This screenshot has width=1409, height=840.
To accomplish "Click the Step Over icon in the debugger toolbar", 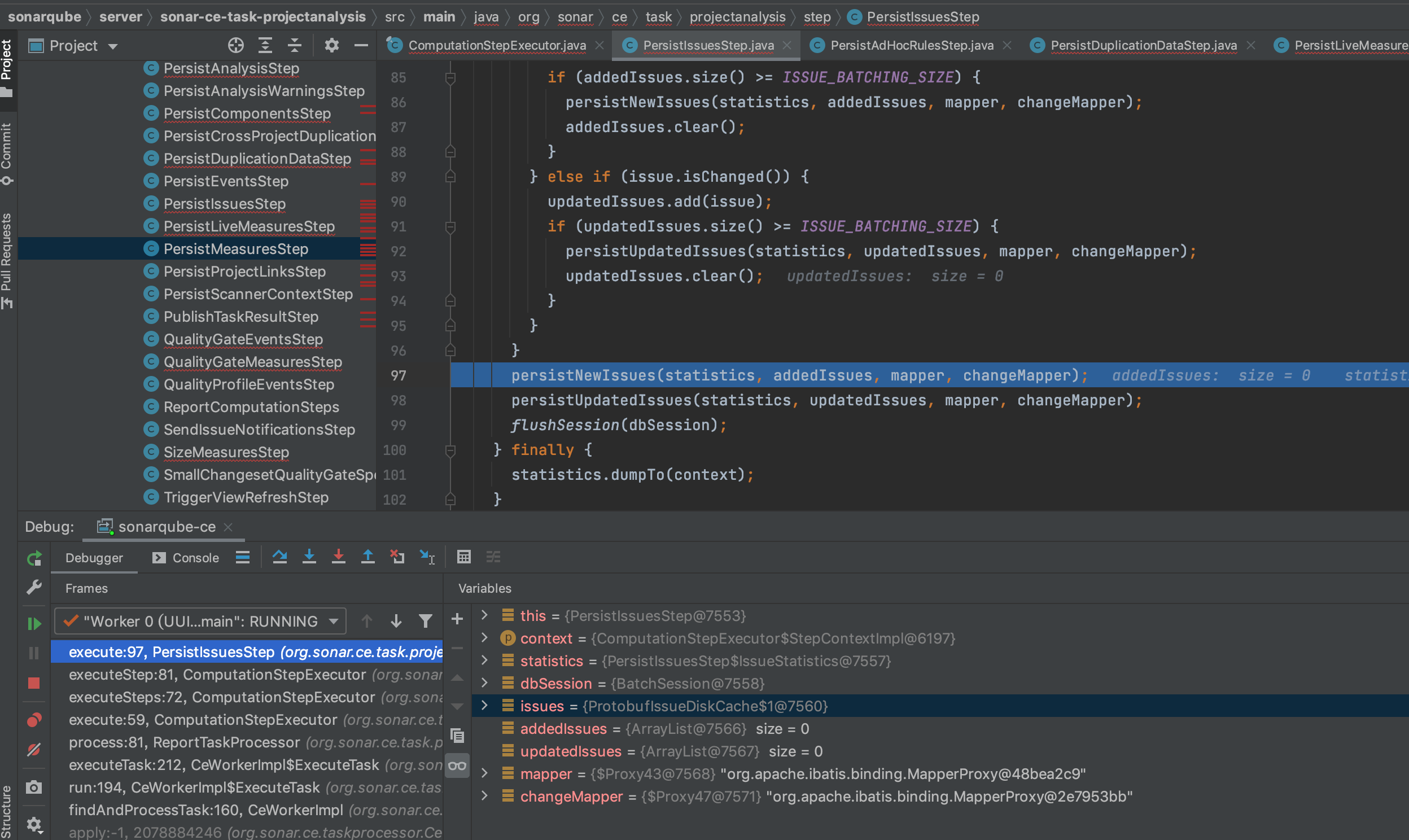I will [280, 557].
